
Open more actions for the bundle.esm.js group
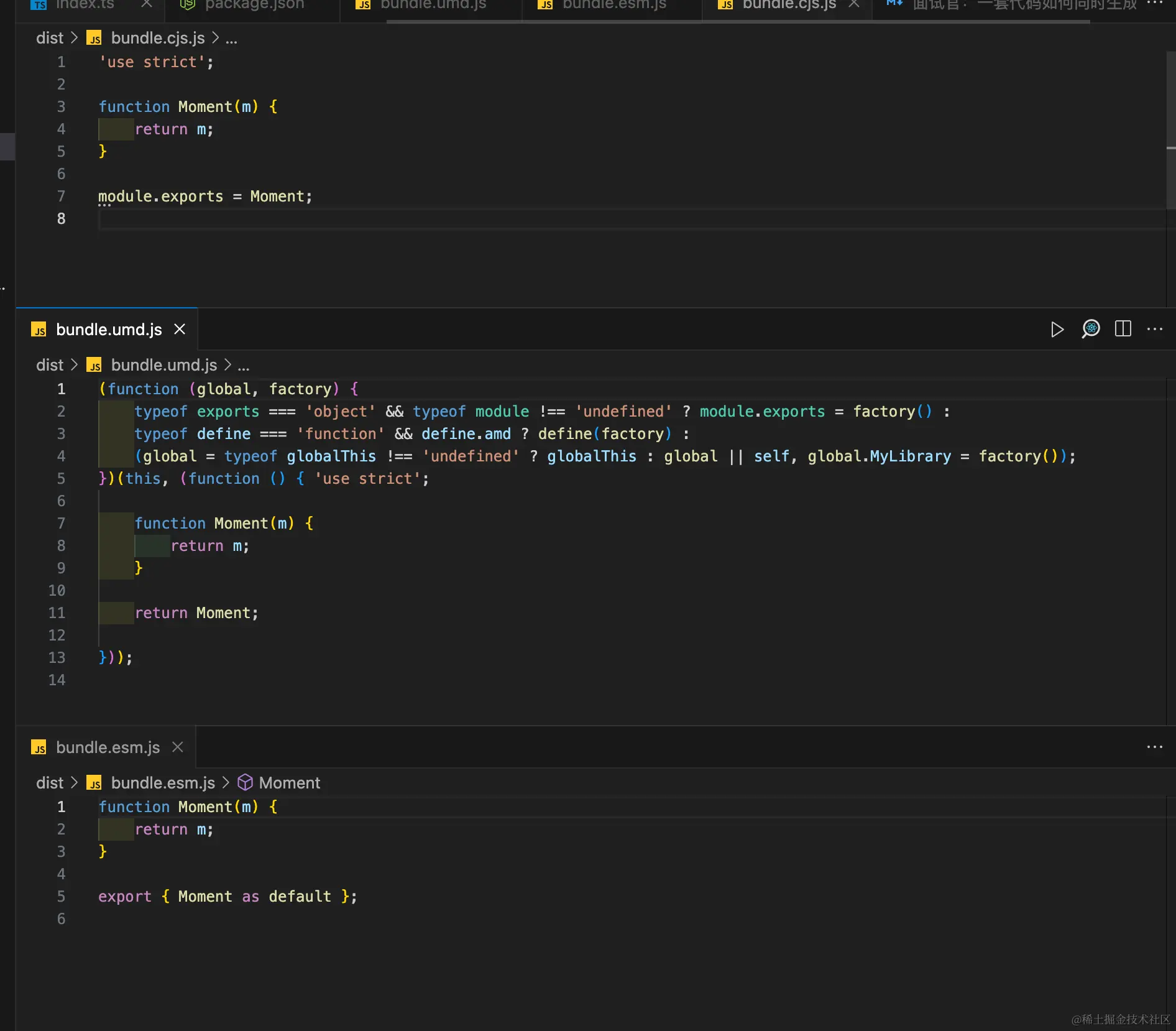1155,747
